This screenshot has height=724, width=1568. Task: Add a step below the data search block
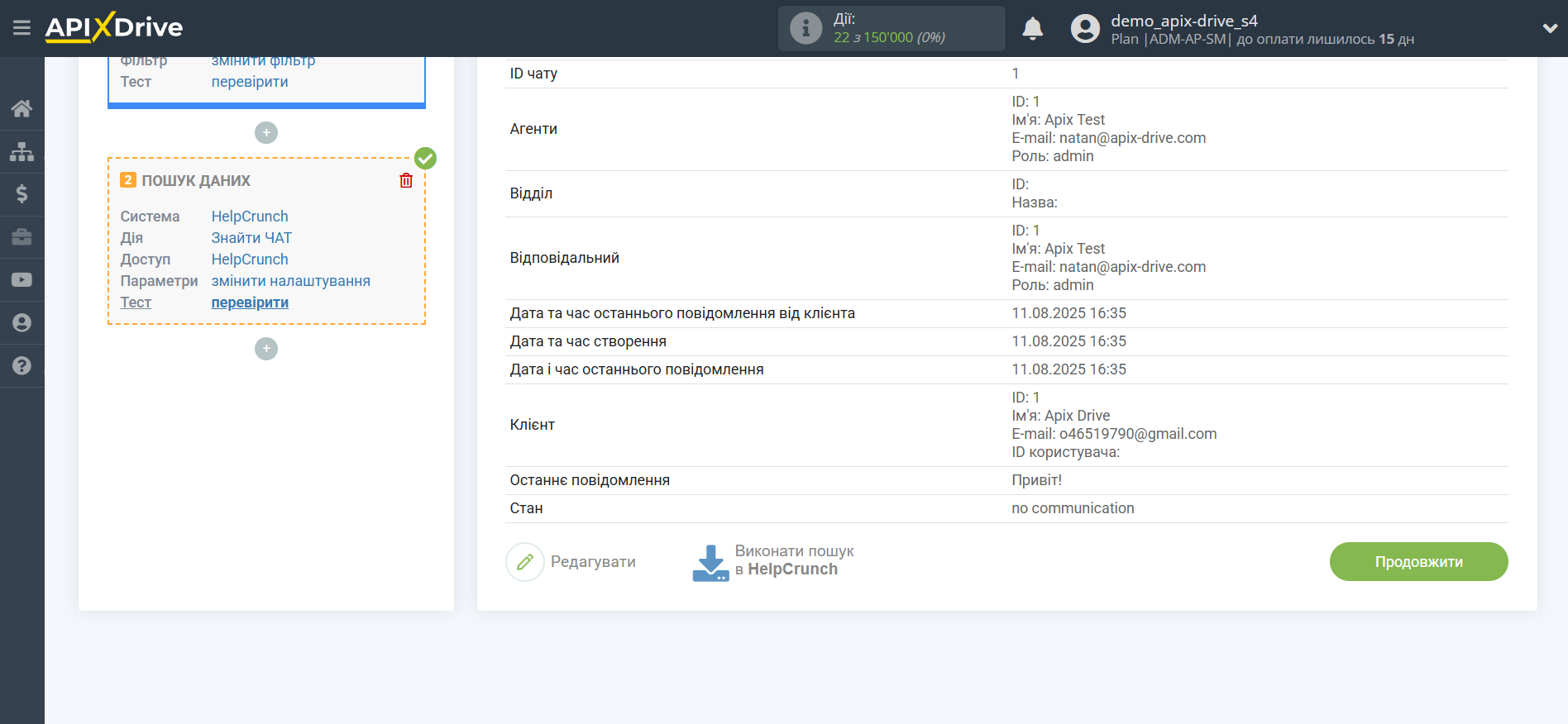click(x=266, y=349)
